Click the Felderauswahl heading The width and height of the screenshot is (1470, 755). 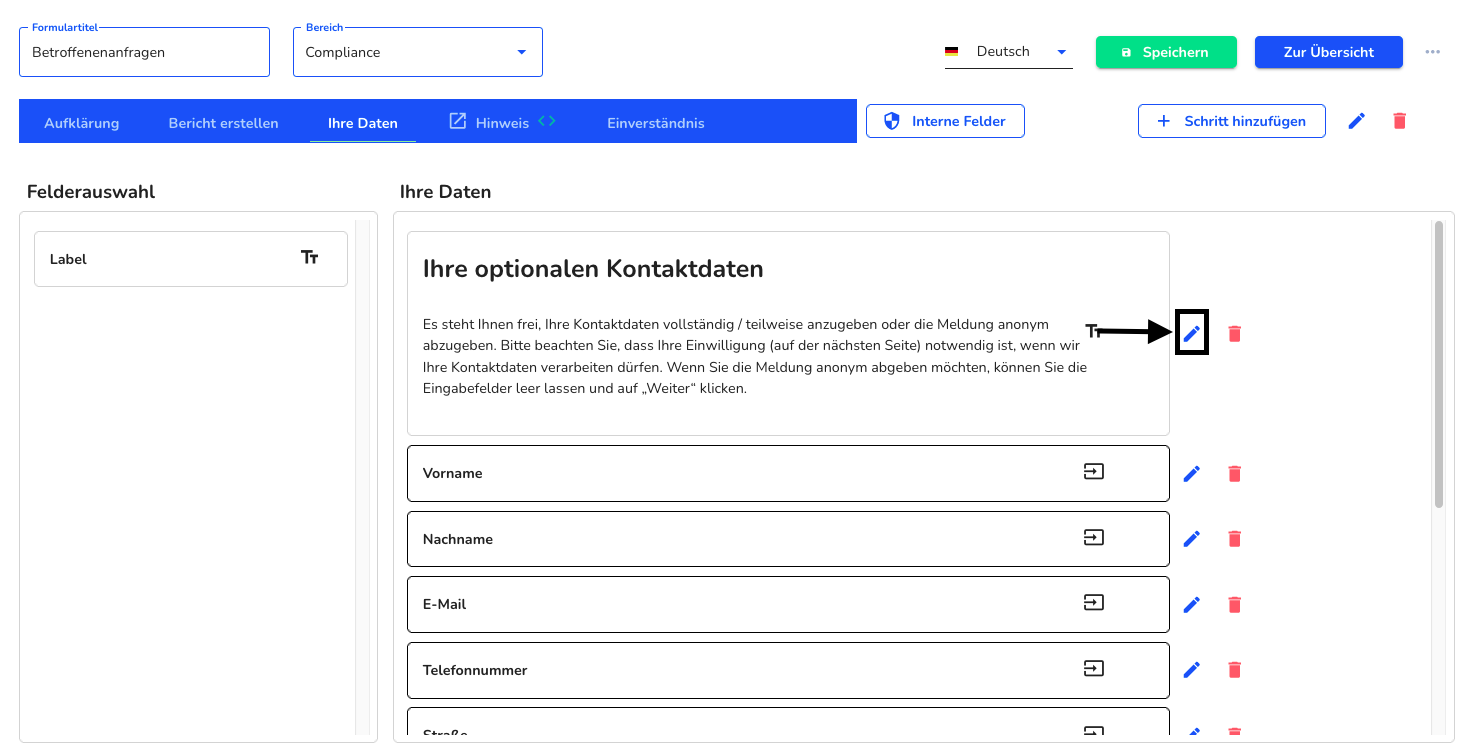[x=91, y=192]
